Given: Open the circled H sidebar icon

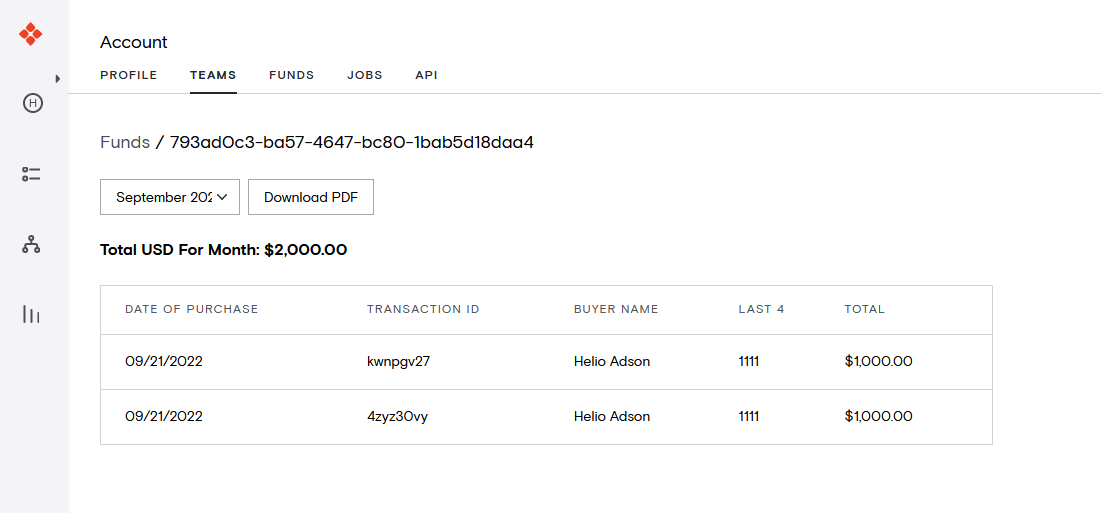Looking at the screenshot, I should (x=32, y=104).
